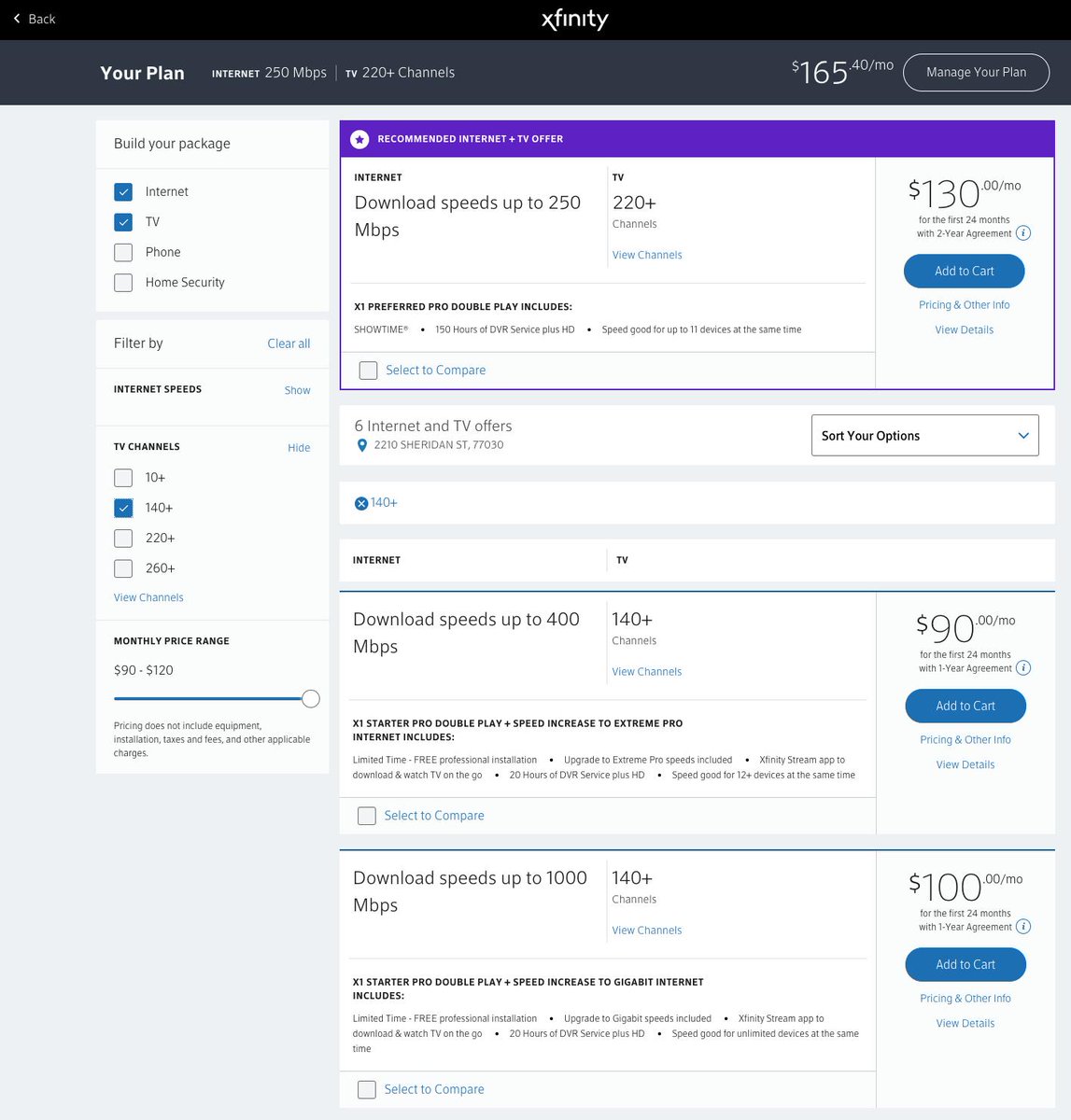This screenshot has height=1120, width=1071.
Task: Open info icon beside 2-Year Agreement
Action: pyautogui.click(x=1023, y=233)
